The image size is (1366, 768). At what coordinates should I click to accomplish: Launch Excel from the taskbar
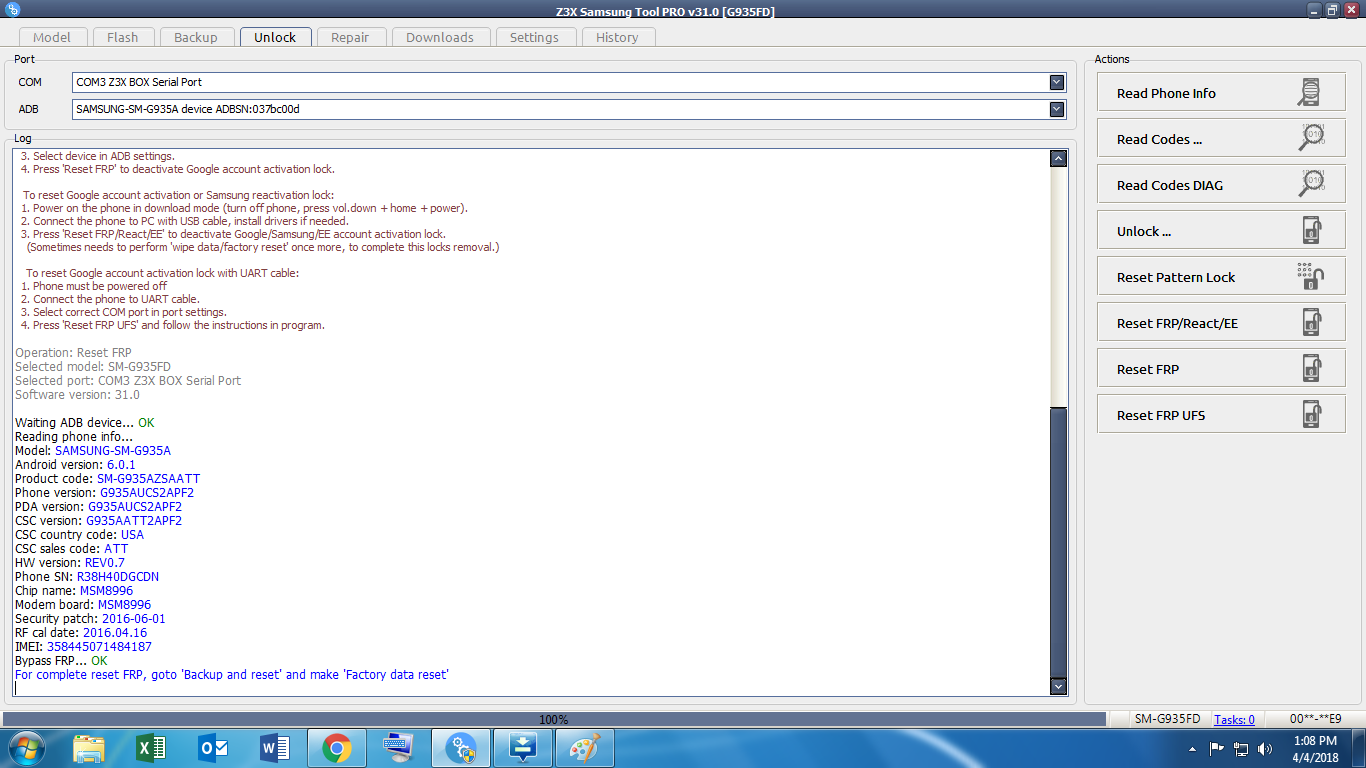point(151,748)
